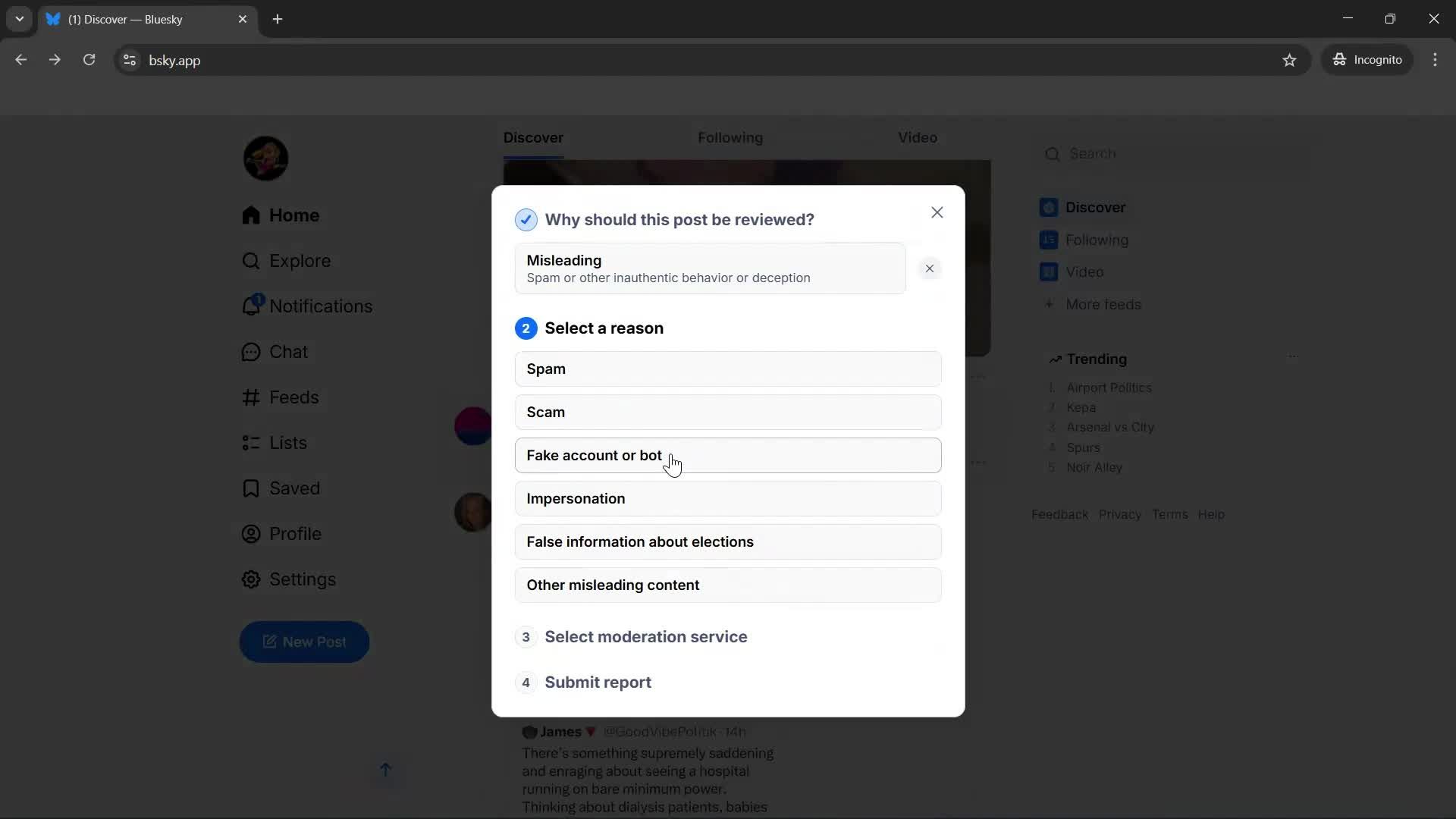
Task: Choose Fake account or bot reason
Action: pyautogui.click(x=727, y=455)
